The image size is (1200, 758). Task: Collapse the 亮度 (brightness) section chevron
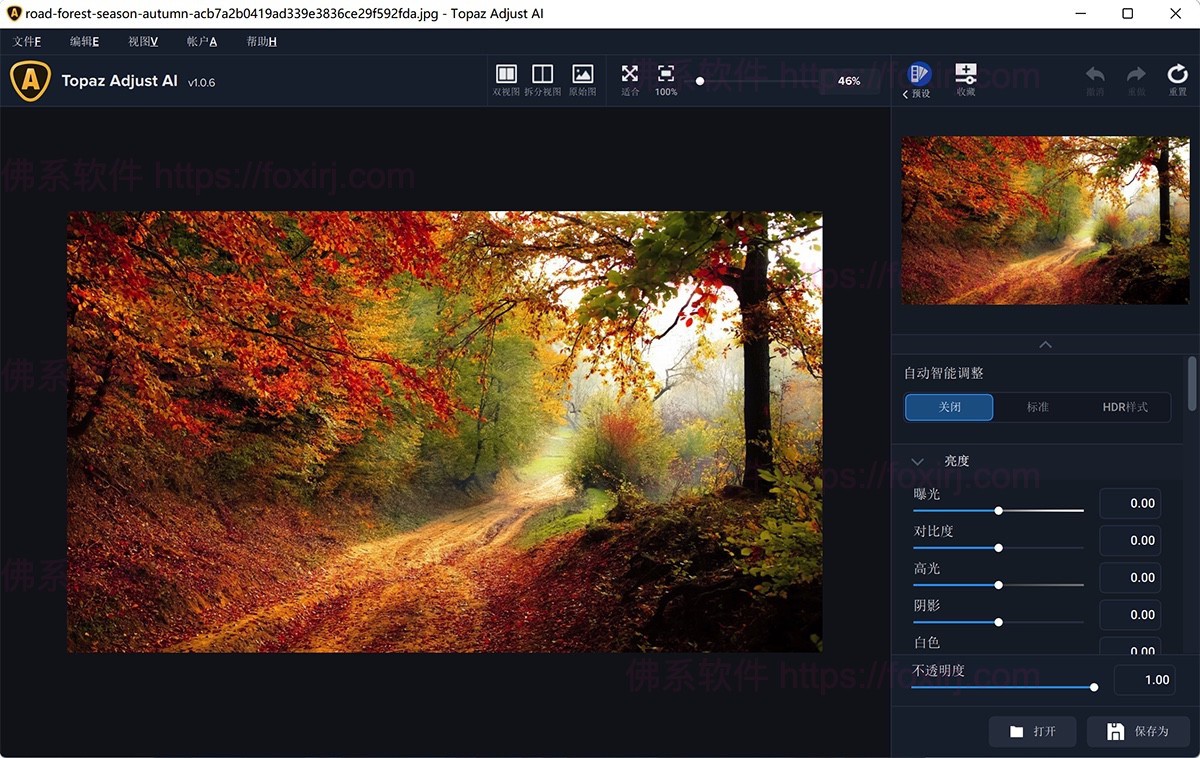[917, 461]
